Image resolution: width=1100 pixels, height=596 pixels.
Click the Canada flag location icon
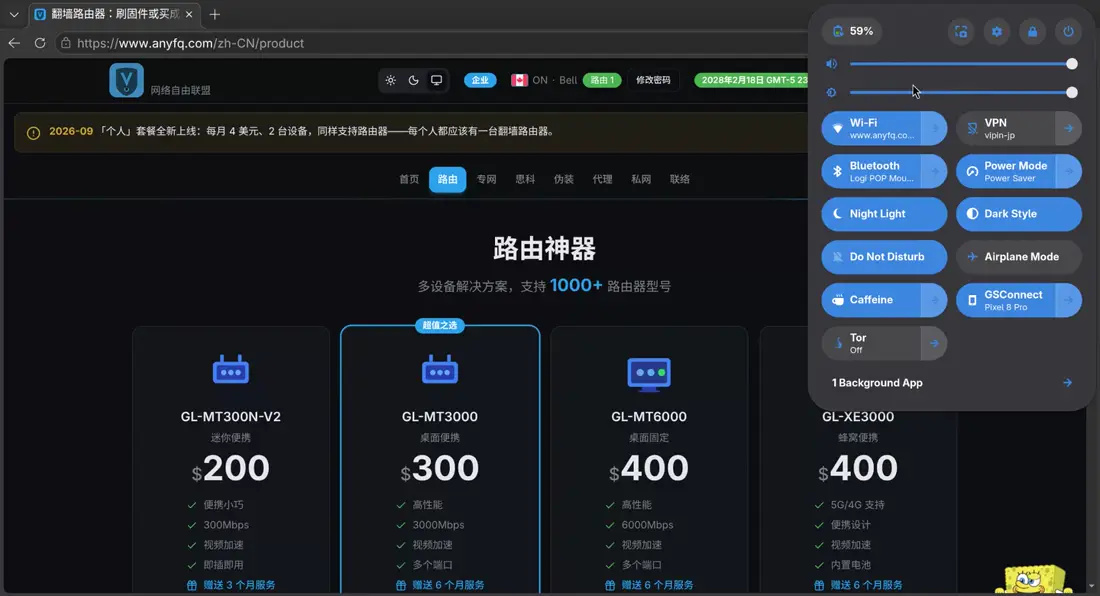click(x=519, y=80)
